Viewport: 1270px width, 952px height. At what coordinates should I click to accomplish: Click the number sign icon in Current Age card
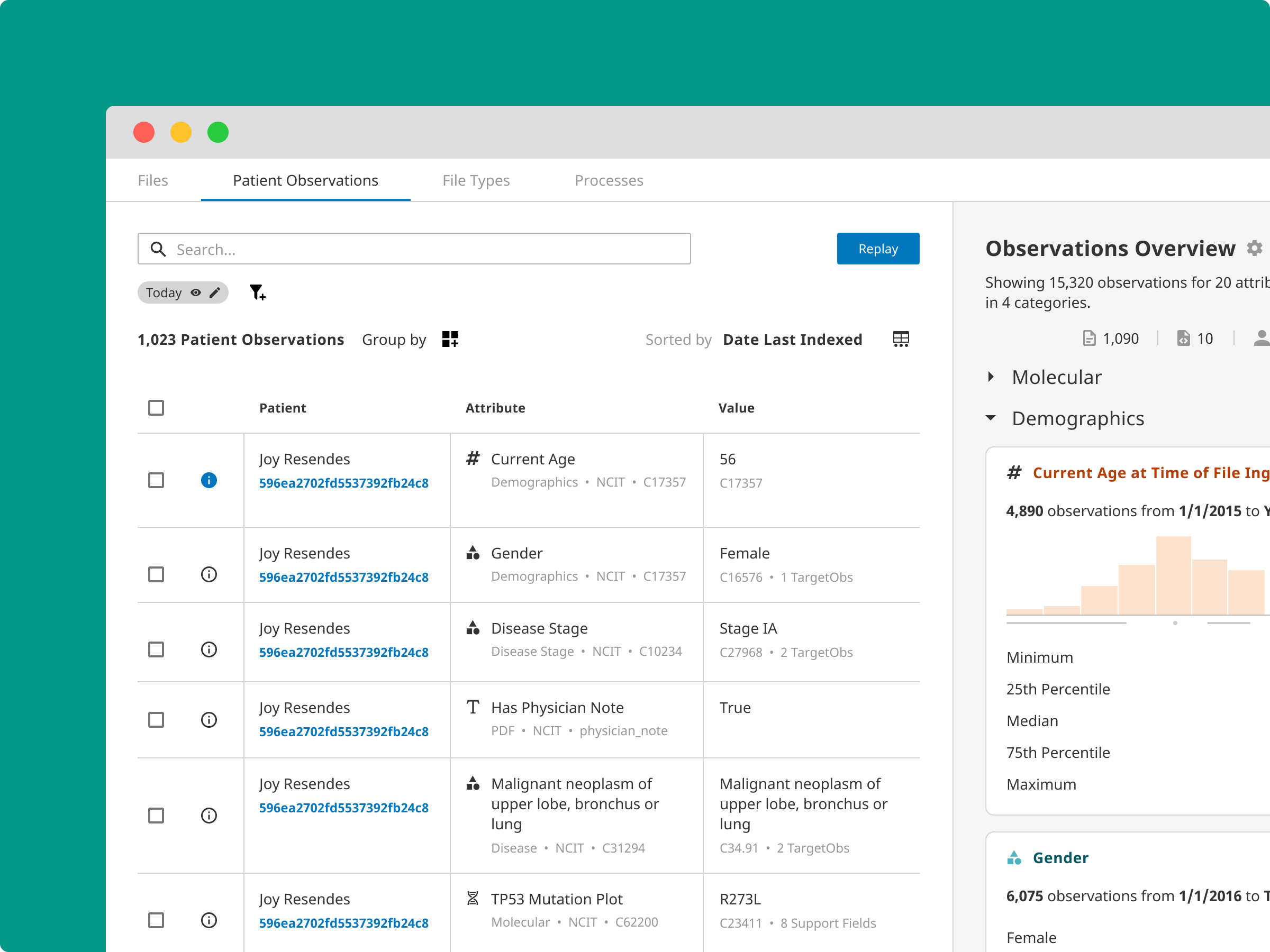click(1014, 472)
